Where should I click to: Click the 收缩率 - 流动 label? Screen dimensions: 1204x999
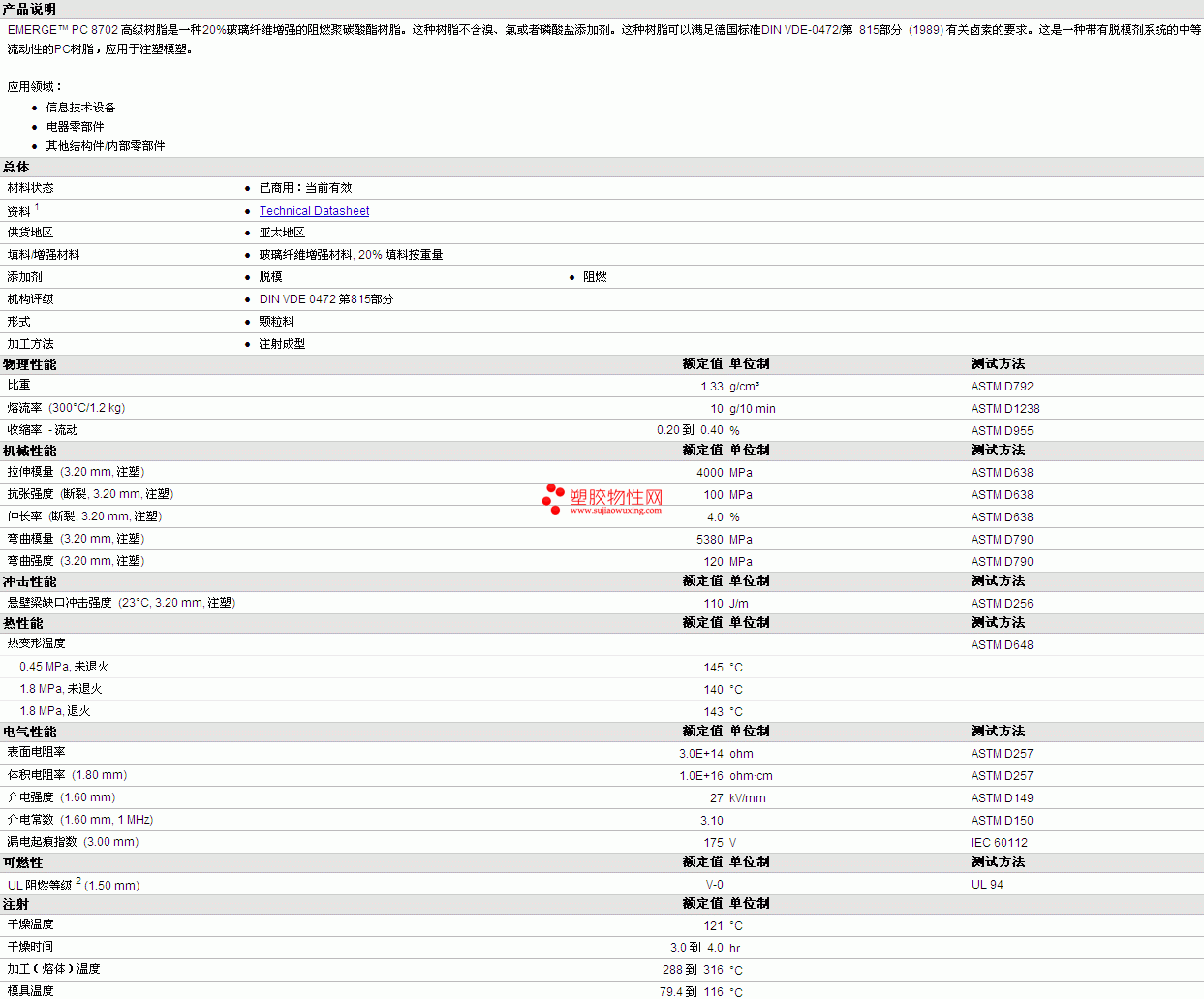43,430
